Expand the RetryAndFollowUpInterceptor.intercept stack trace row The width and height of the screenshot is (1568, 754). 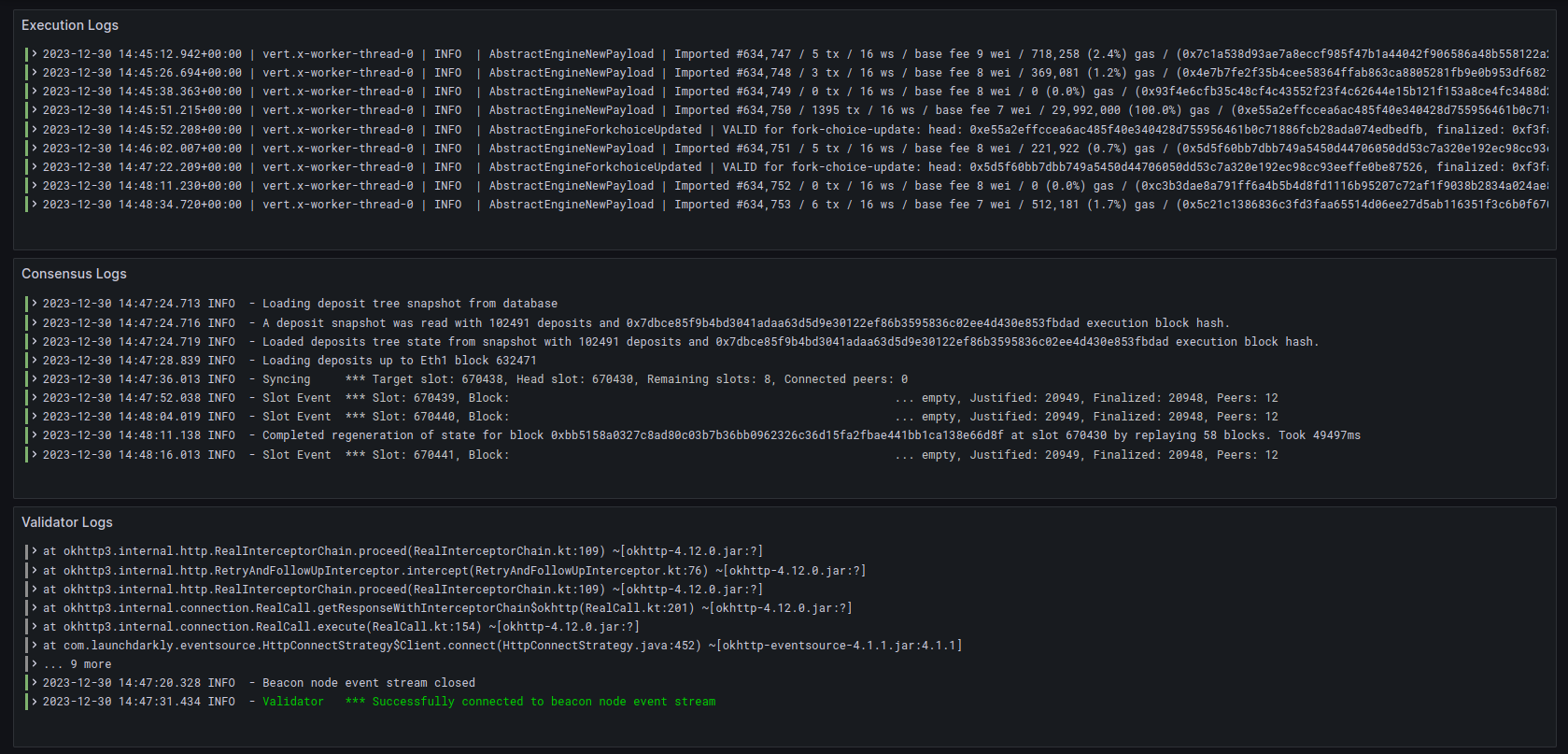tap(35, 571)
